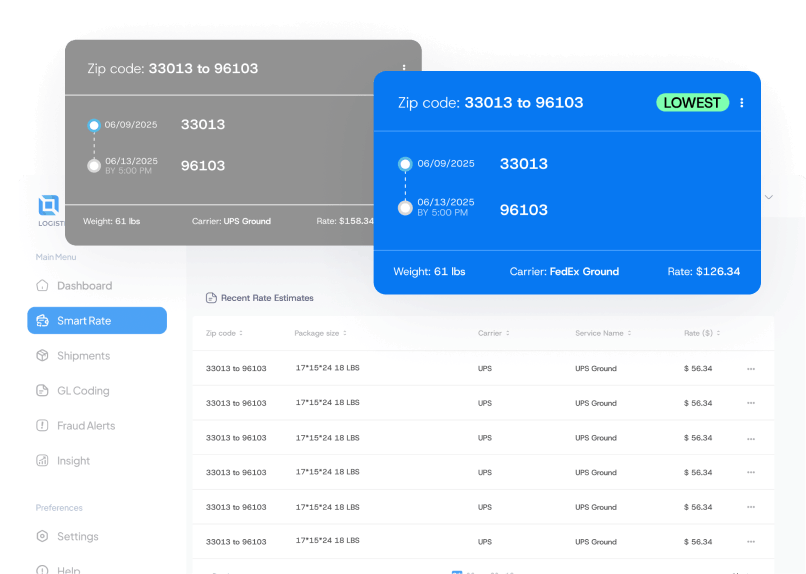806x574 pixels.
Task: Click 'Carrier: UPS Ground' on gray card
Action: [x=231, y=221]
